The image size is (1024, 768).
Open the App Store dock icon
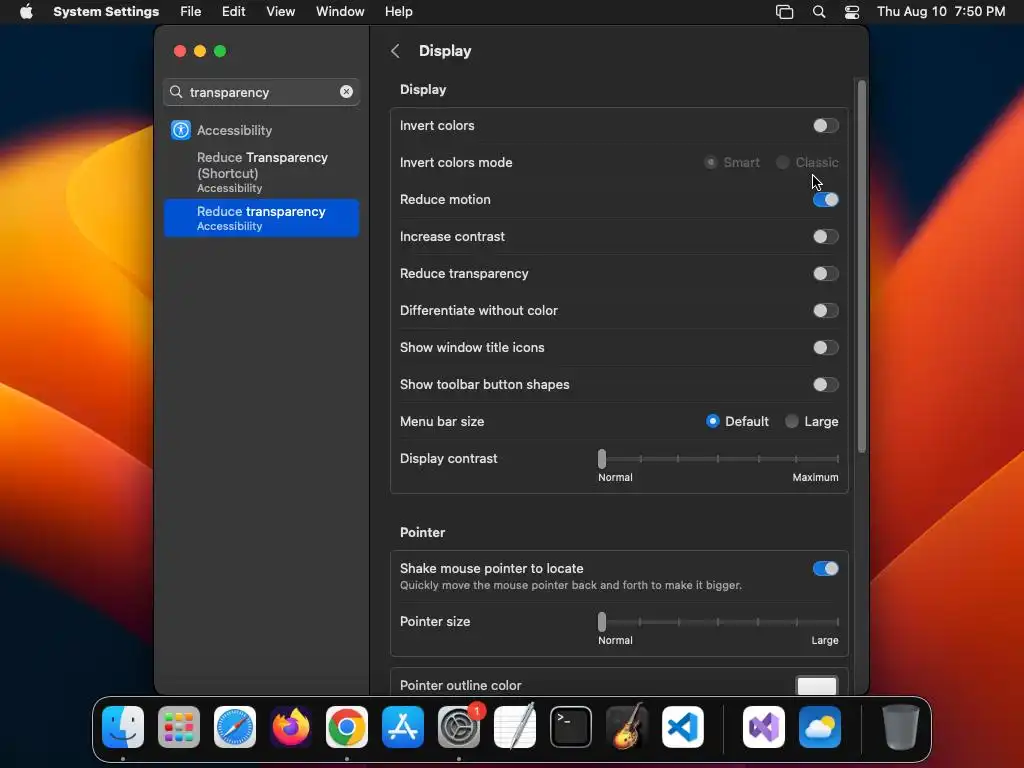tap(403, 727)
